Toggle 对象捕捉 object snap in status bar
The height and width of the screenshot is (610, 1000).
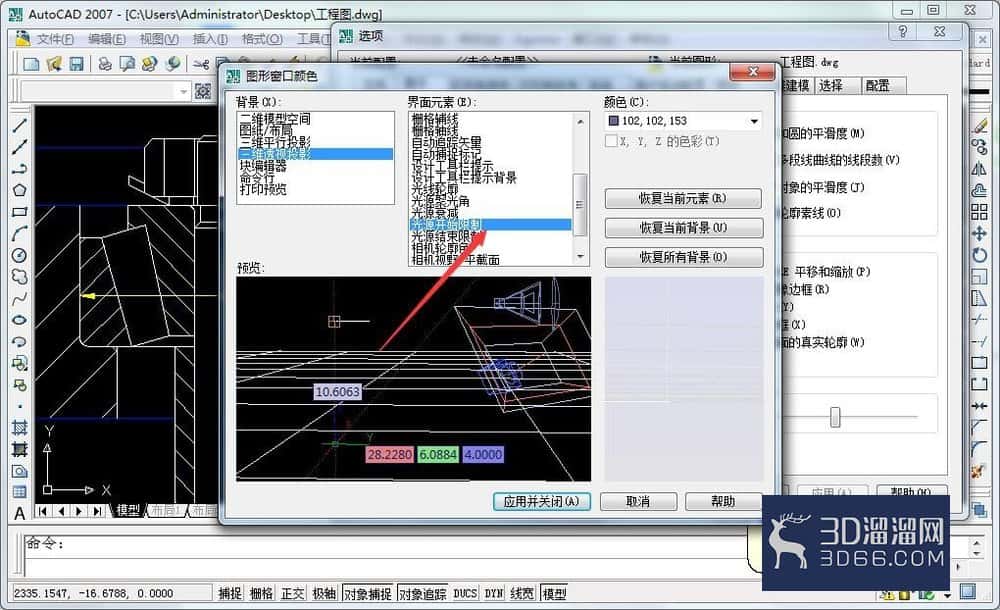coord(368,593)
